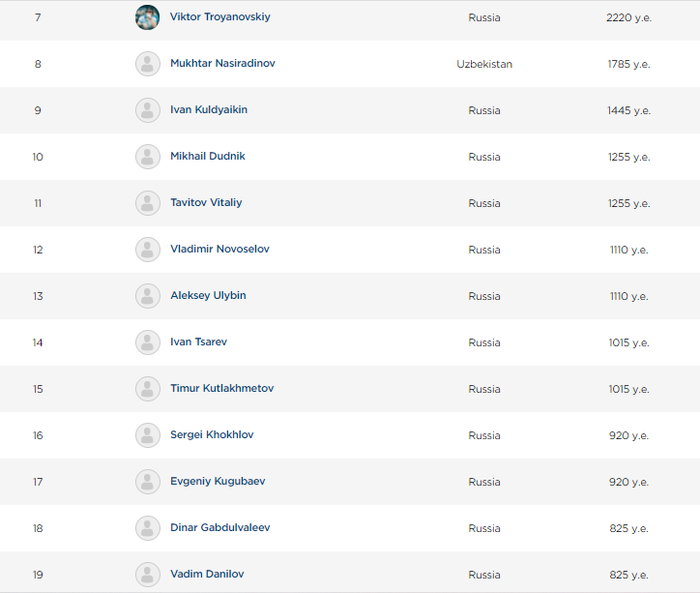Viewport: 700px width, 593px height.
Task: Click Vladimir Novoselov's avatar icon
Action: tap(148, 249)
